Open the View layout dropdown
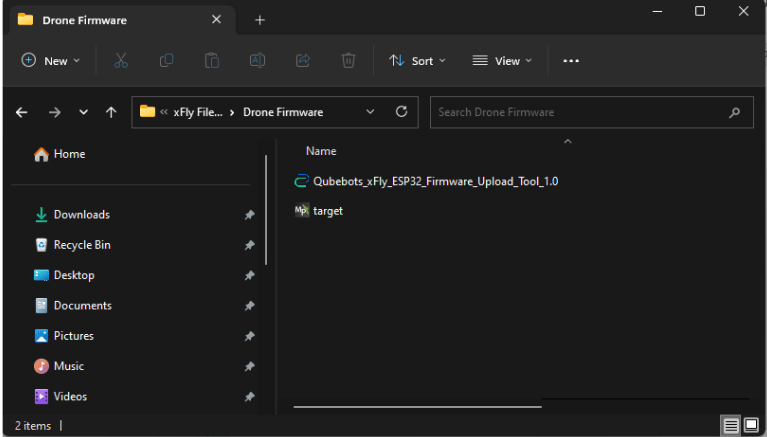 tap(502, 61)
